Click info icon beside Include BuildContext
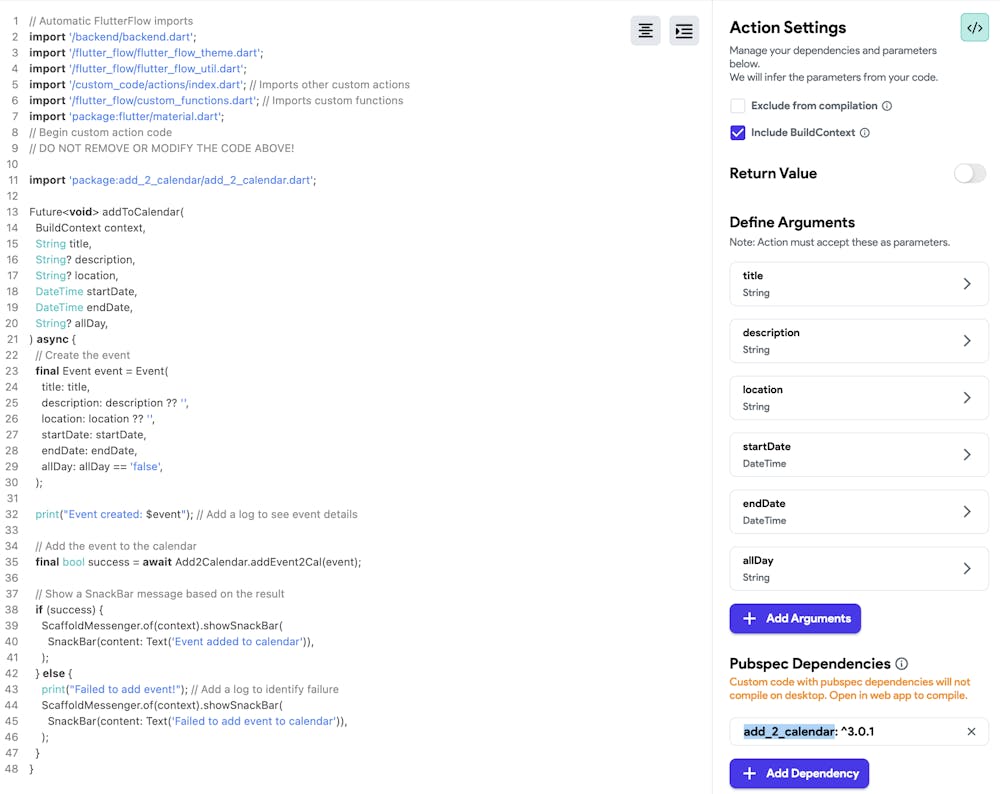Screen dimensions: 1000x794 click(865, 133)
